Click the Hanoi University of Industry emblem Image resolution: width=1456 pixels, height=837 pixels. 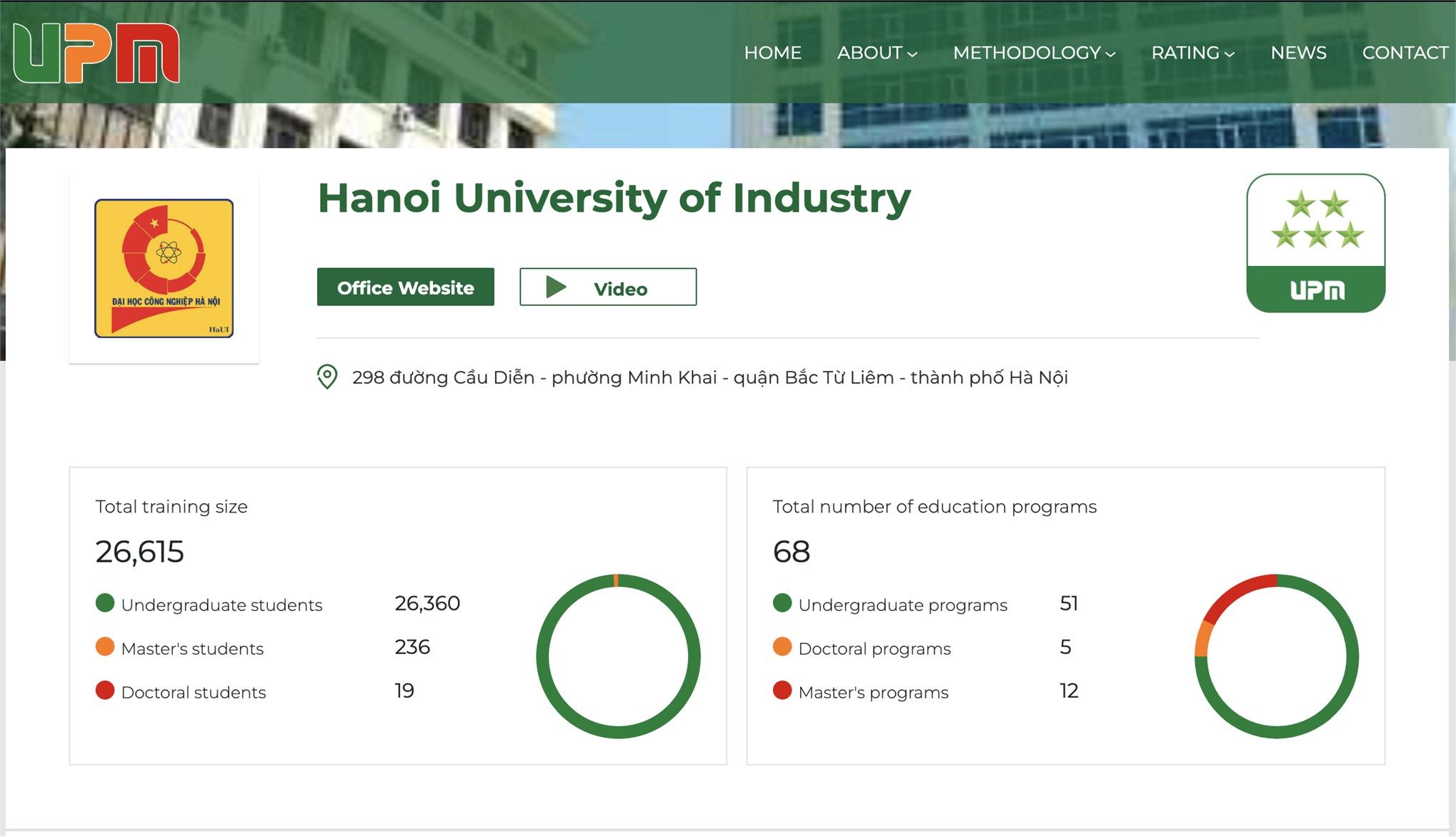pos(164,268)
